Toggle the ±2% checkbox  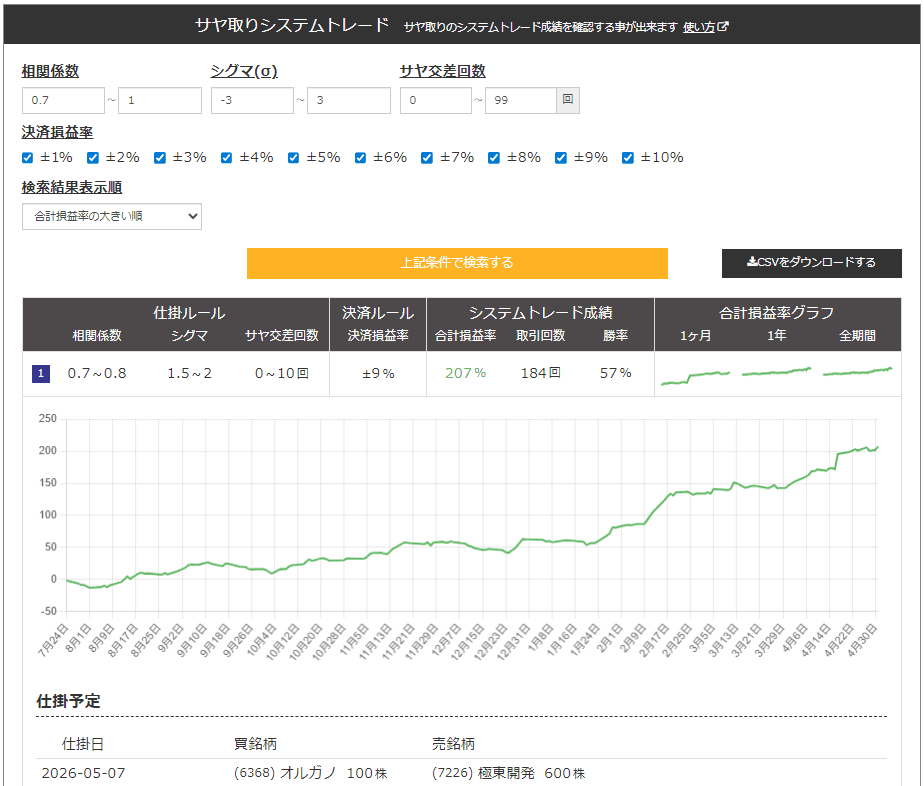pyautogui.click(x=93, y=157)
